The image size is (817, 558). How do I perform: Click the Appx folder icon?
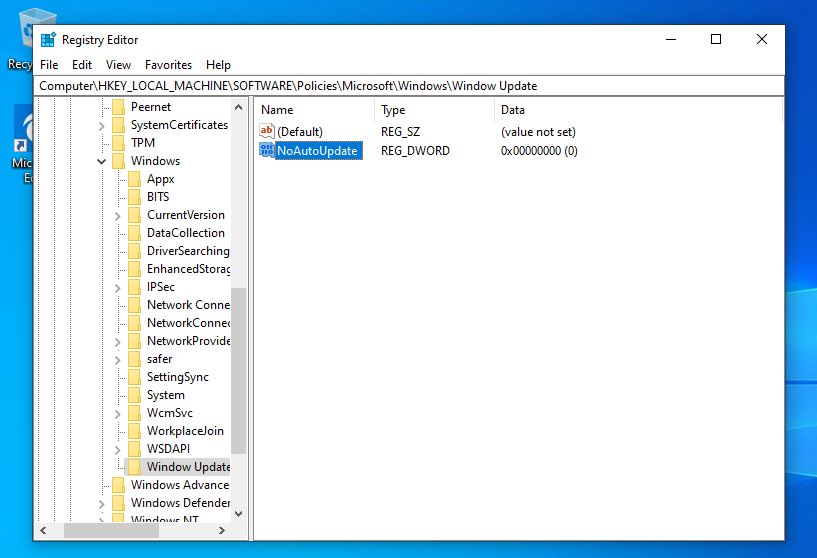134,179
